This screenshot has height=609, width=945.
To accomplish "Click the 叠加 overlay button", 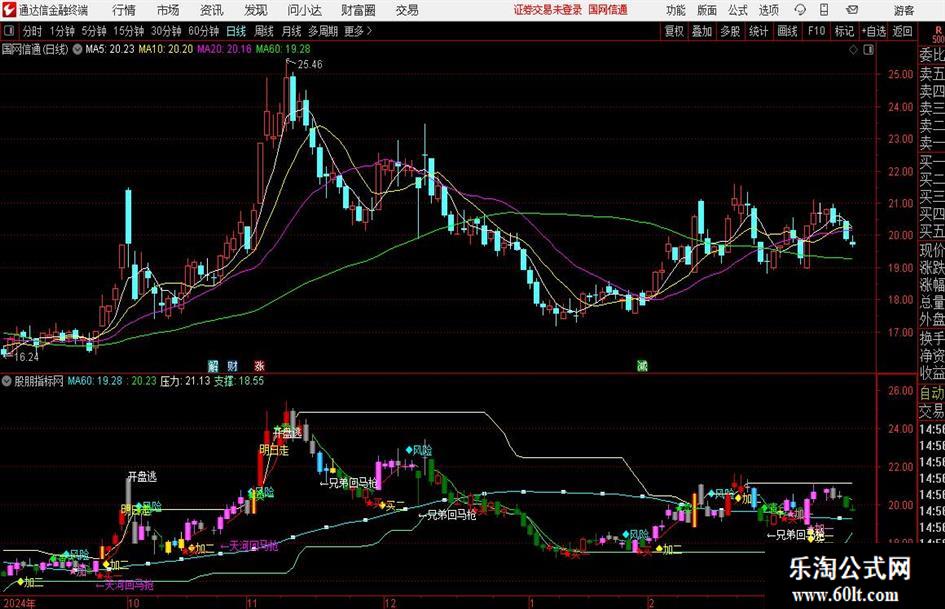I will pos(702,31).
